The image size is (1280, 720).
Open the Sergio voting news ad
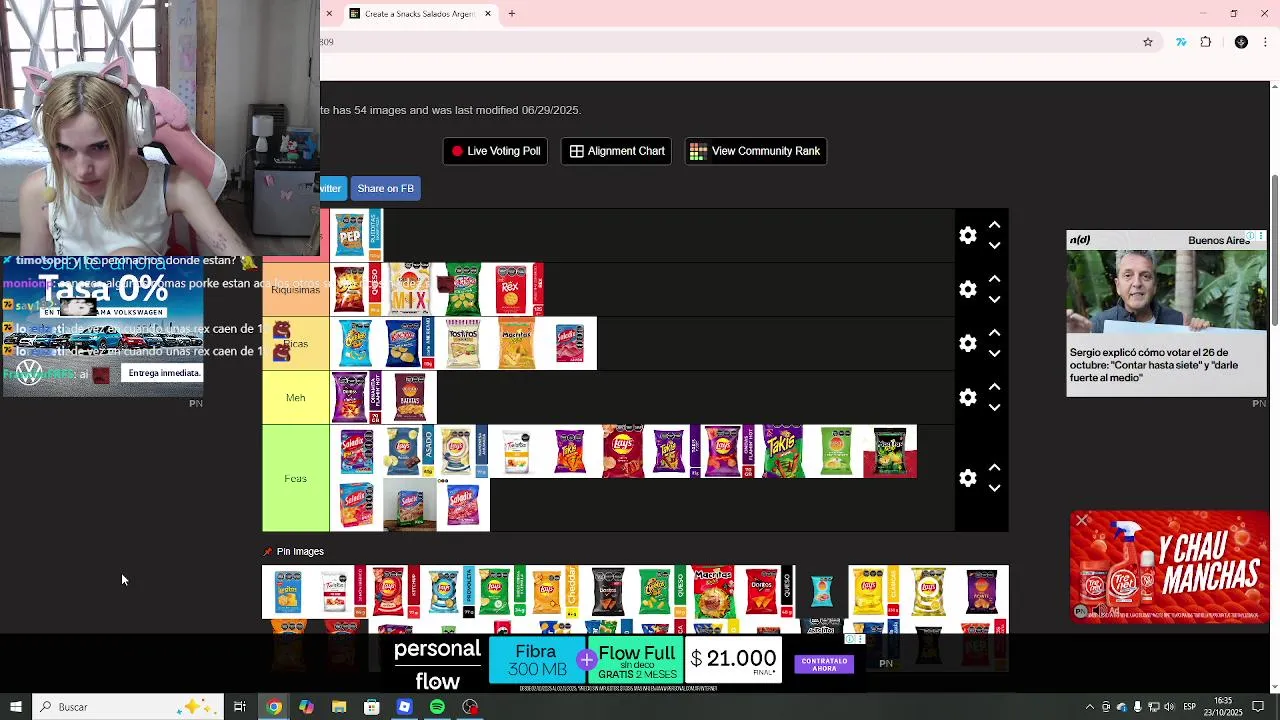pos(1166,313)
